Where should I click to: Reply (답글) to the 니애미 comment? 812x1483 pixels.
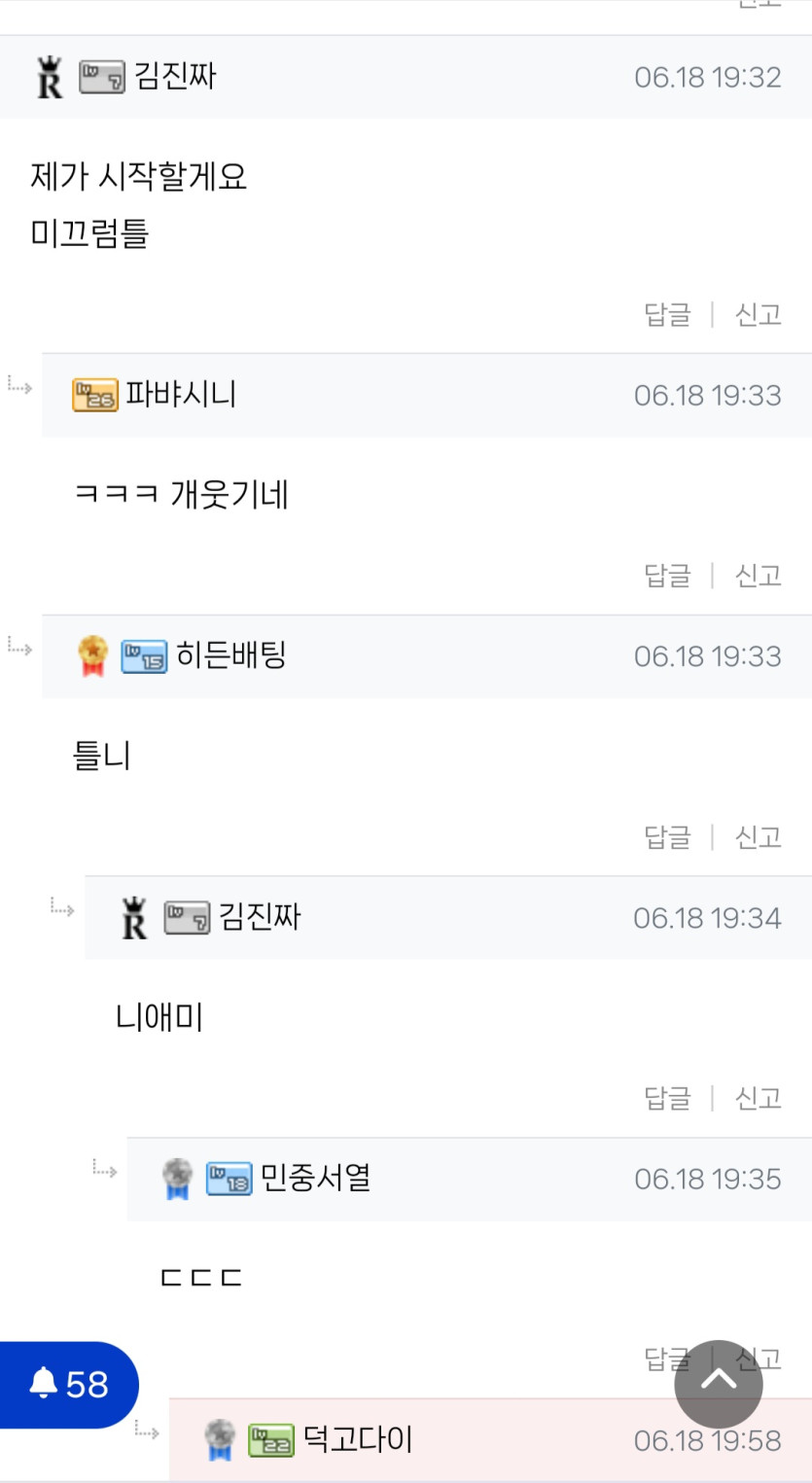[667, 1099]
